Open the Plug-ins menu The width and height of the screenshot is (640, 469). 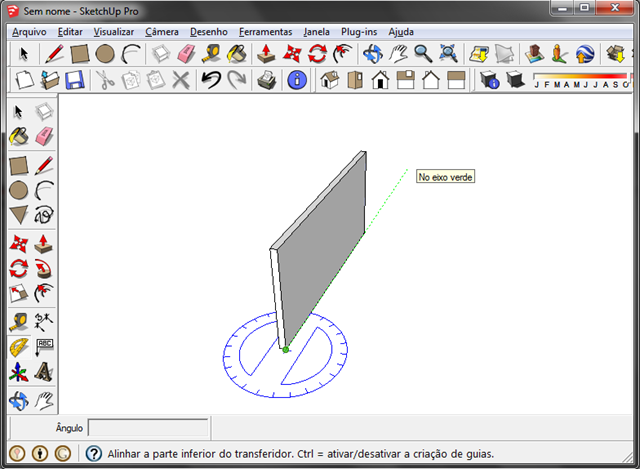click(x=359, y=32)
